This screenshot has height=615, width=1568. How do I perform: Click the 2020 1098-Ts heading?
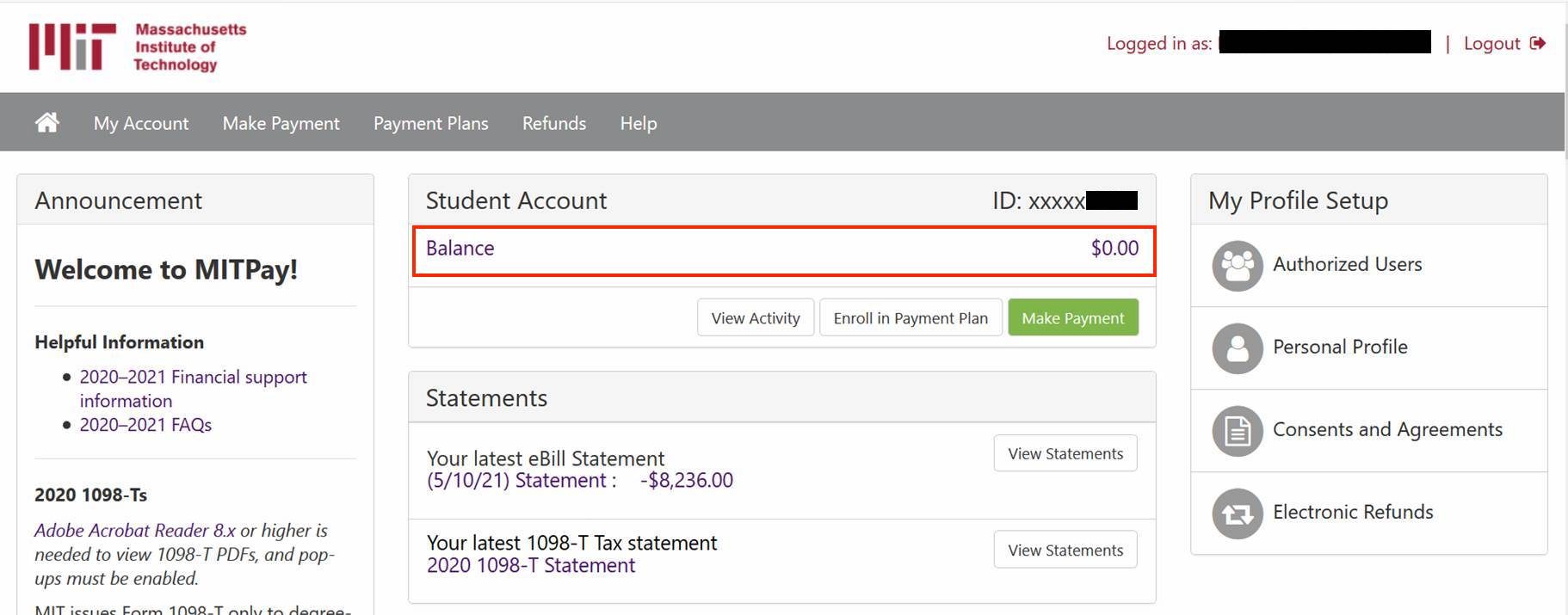[90, 495]
